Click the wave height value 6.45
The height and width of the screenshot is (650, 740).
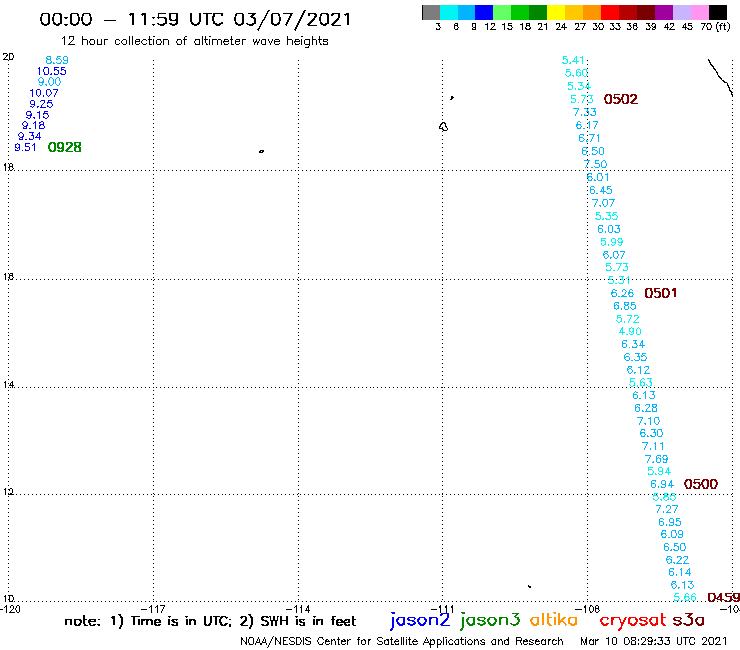(x=601, y=190)
